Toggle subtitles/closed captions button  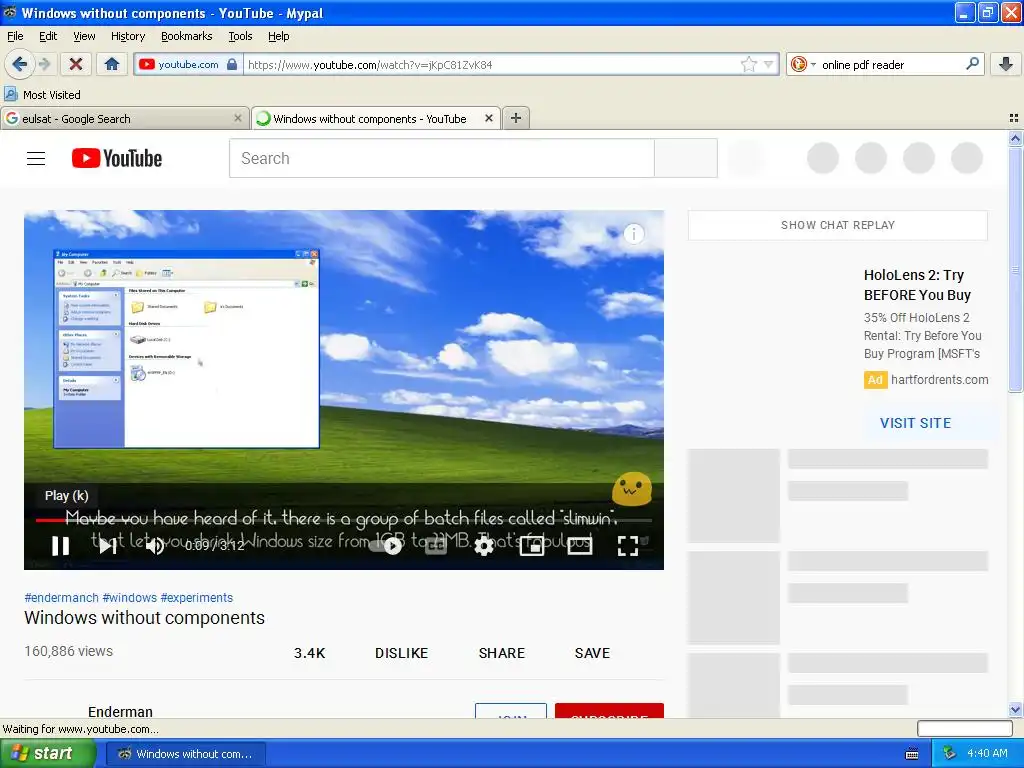click(x=436, y=546)
